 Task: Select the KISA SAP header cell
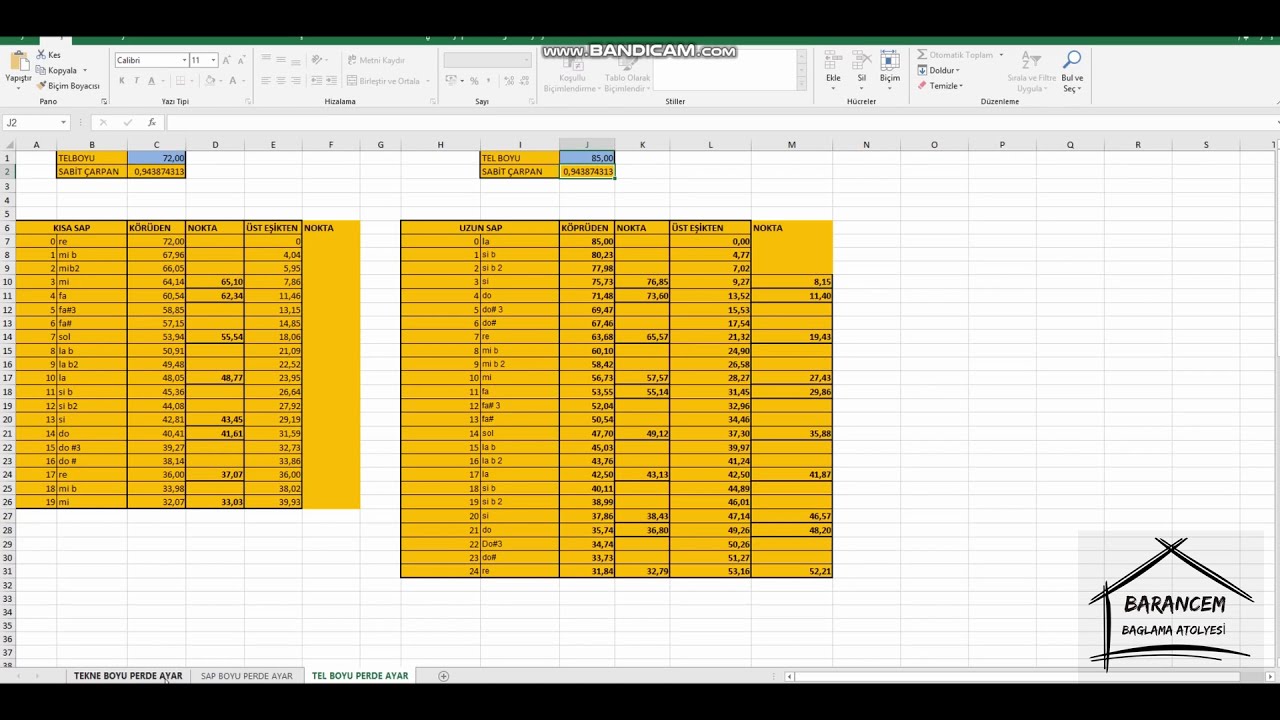(72, 228)
